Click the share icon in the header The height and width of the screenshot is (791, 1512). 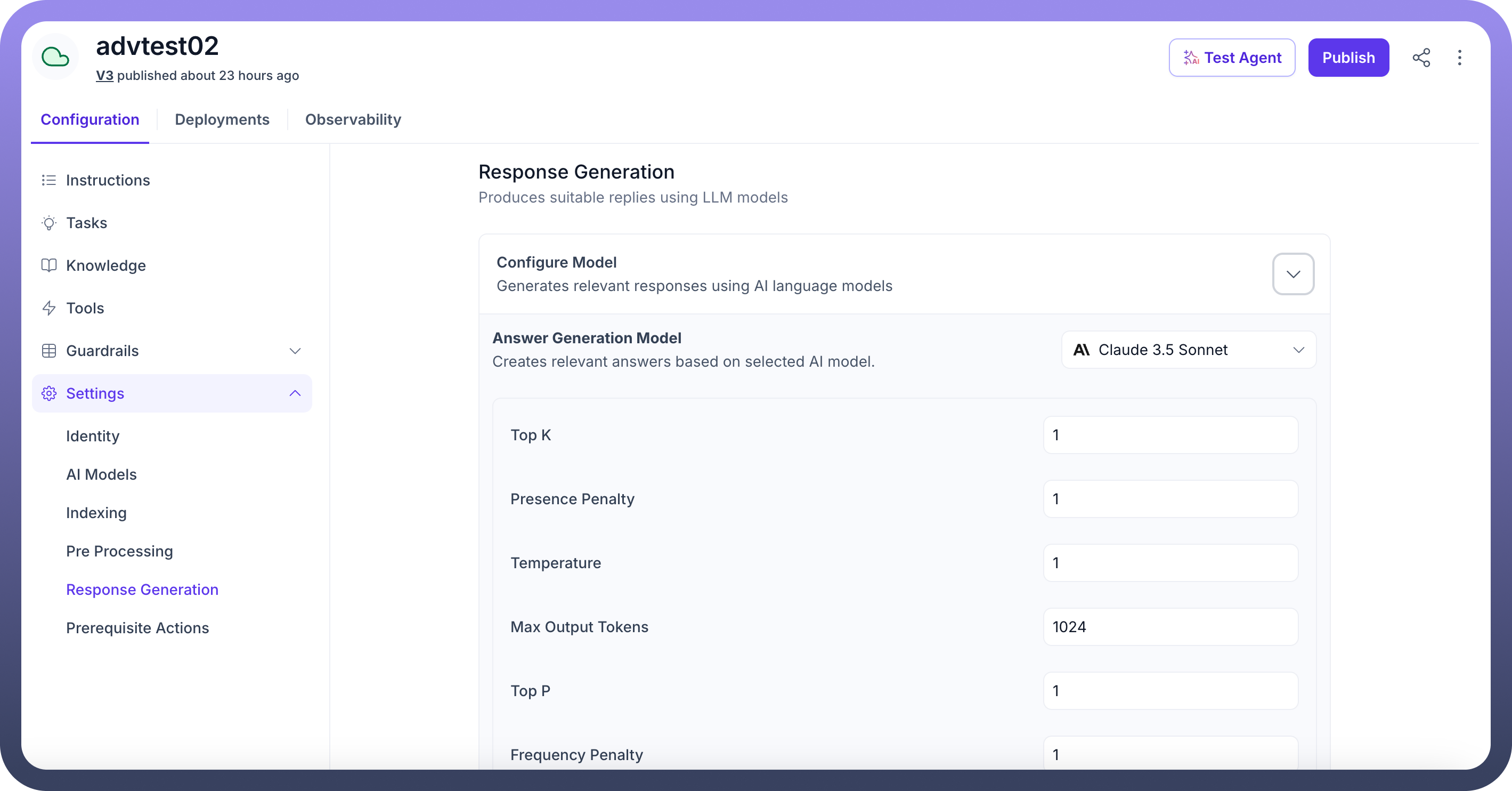[x=1421, y=58]
